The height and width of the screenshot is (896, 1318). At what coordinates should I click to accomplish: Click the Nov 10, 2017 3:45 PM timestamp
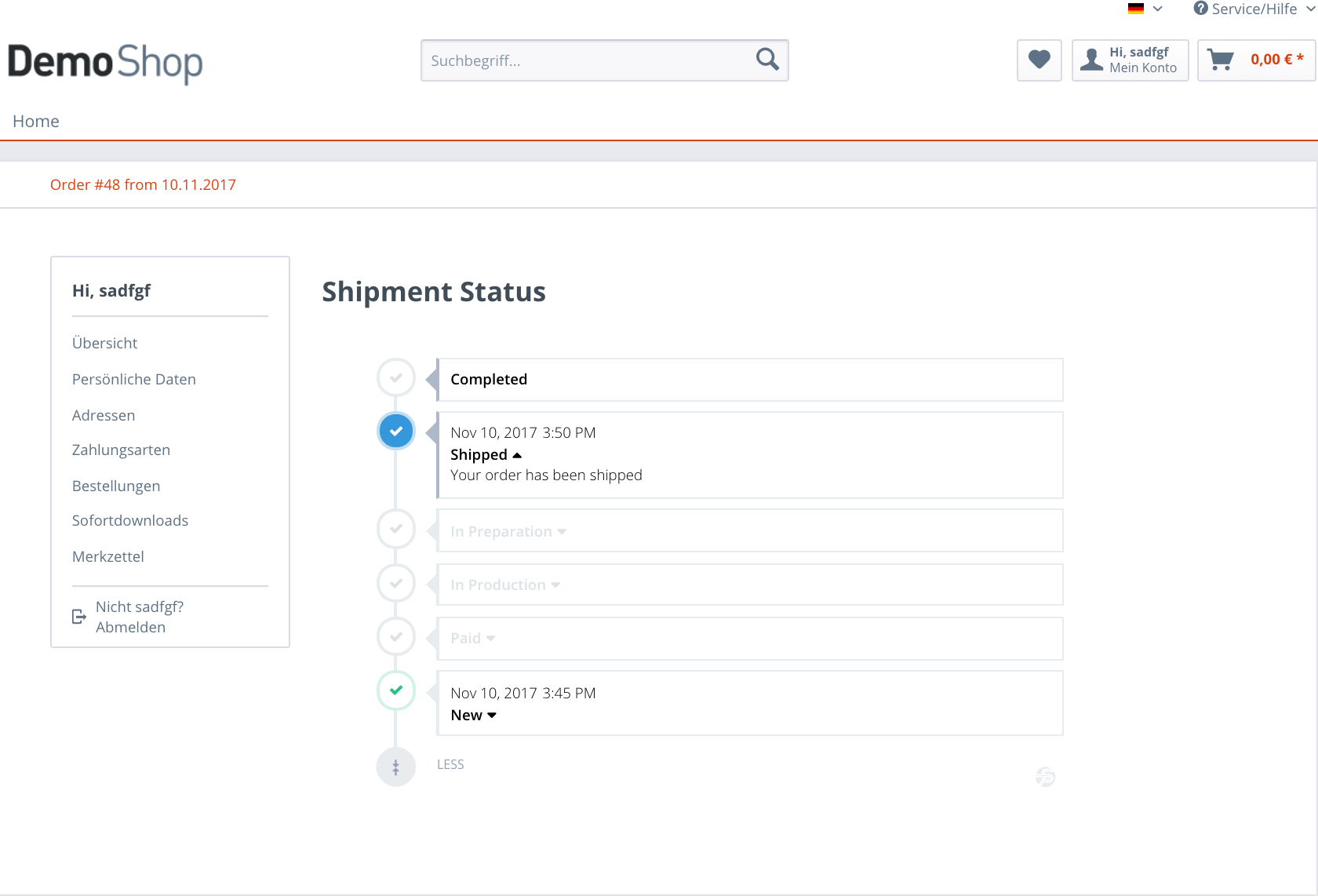(x=523, y=694)
